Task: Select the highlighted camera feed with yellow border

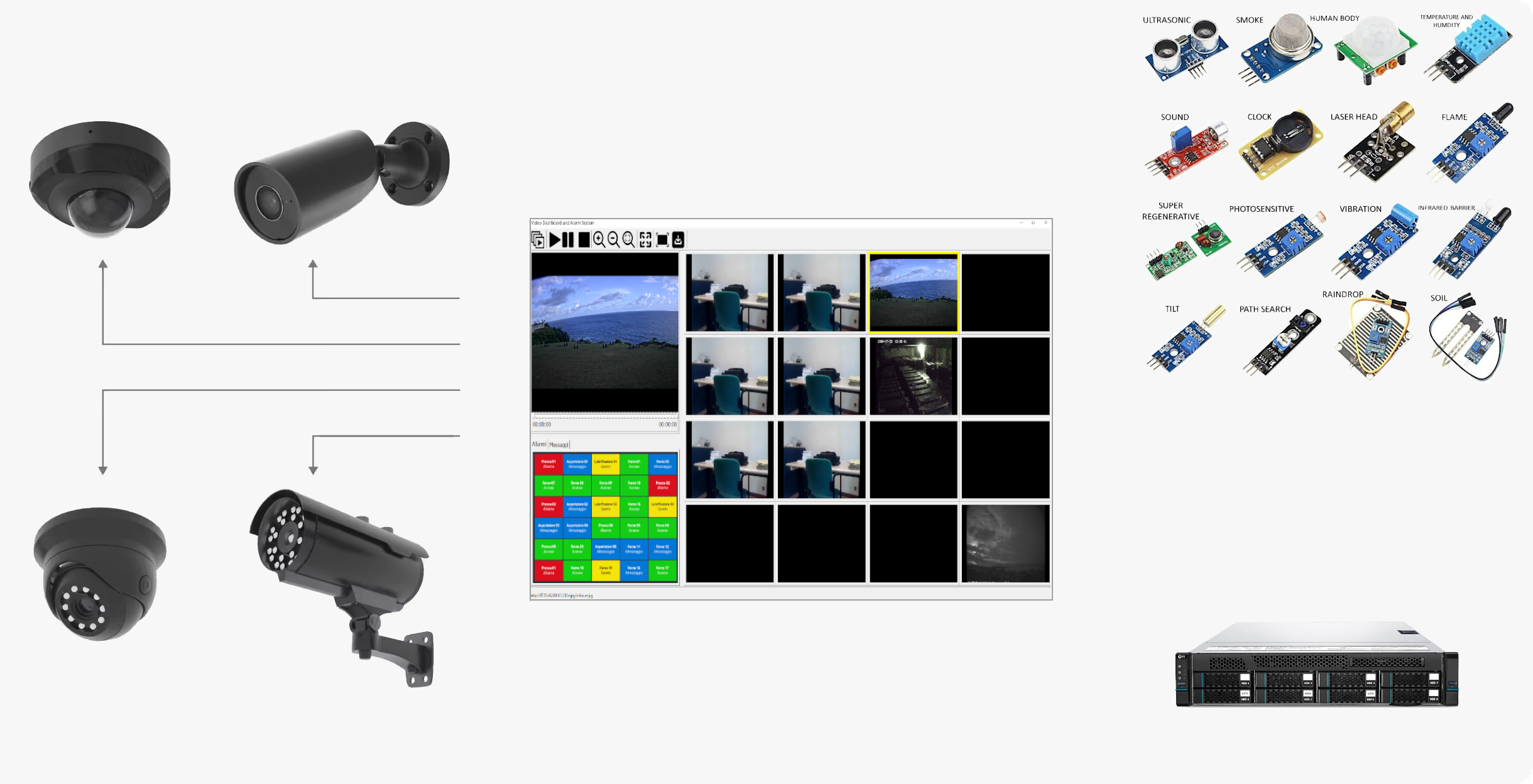Action: tap(912, 289)
